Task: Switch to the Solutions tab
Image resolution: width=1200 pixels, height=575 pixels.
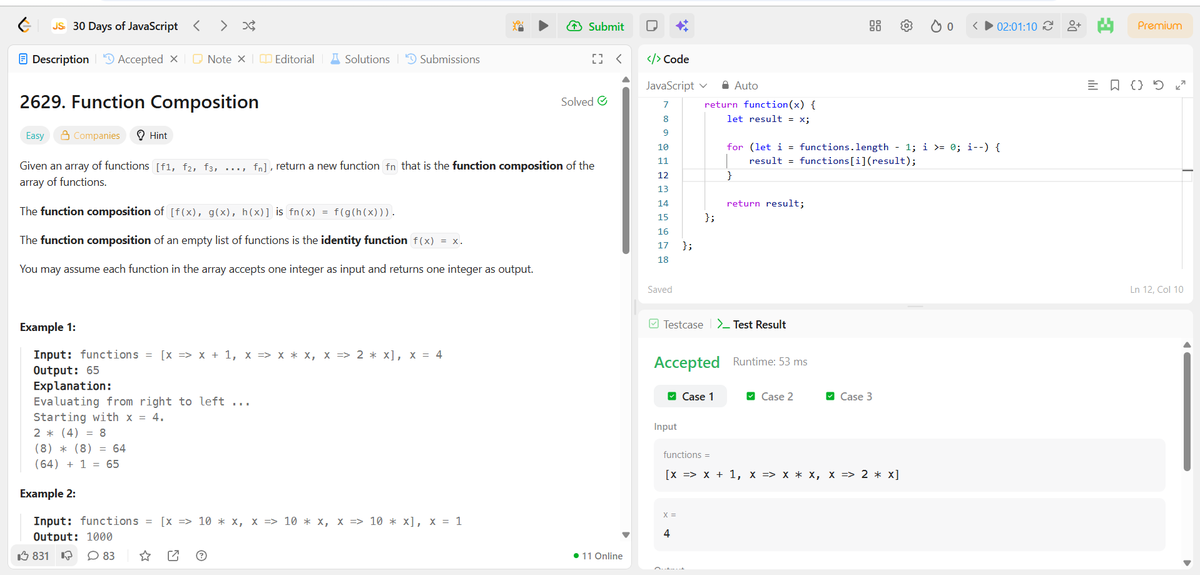Action: coord(360,59)
